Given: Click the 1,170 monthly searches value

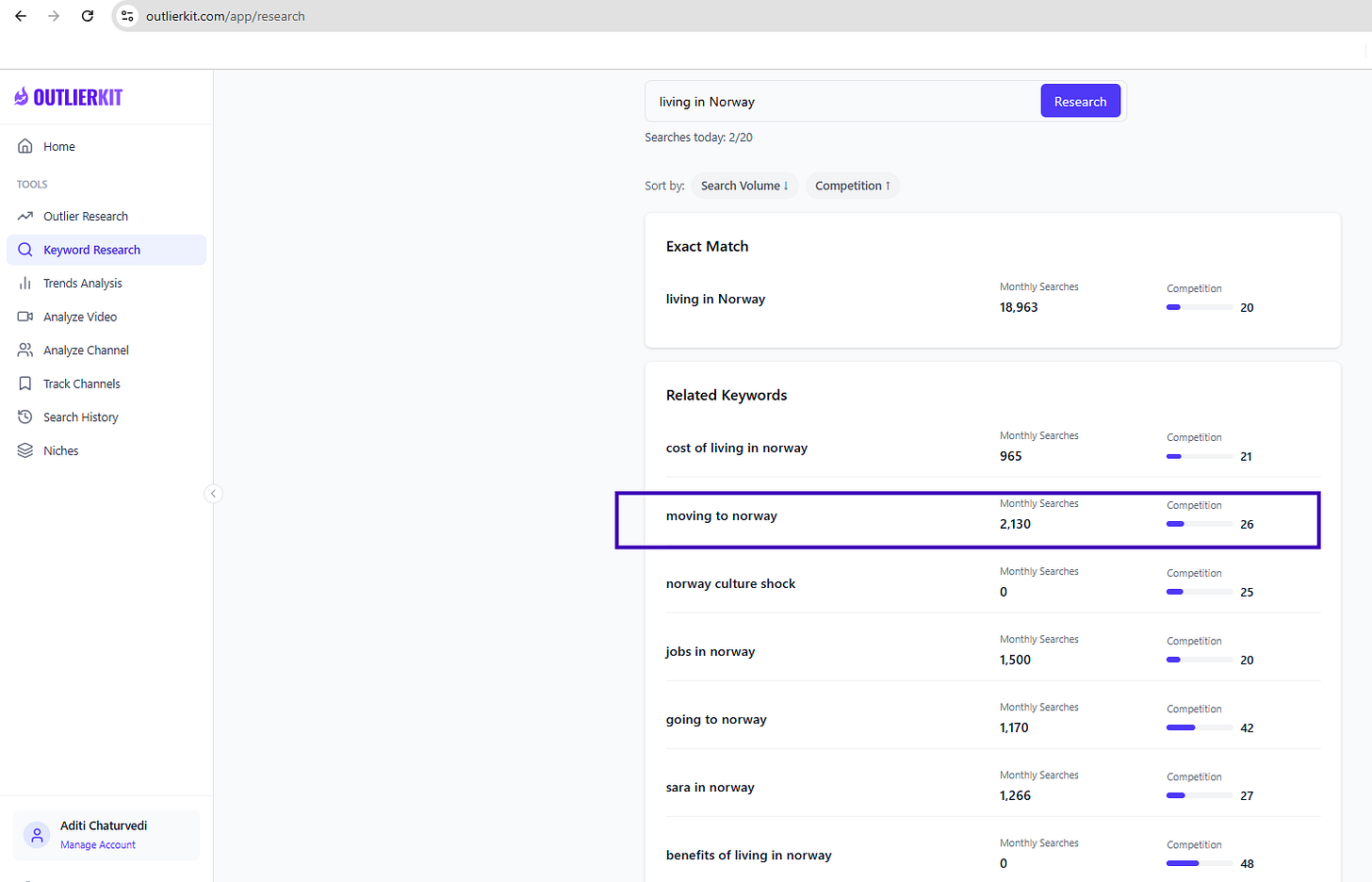Looking at the screenshot, I should pos(1014,727).
